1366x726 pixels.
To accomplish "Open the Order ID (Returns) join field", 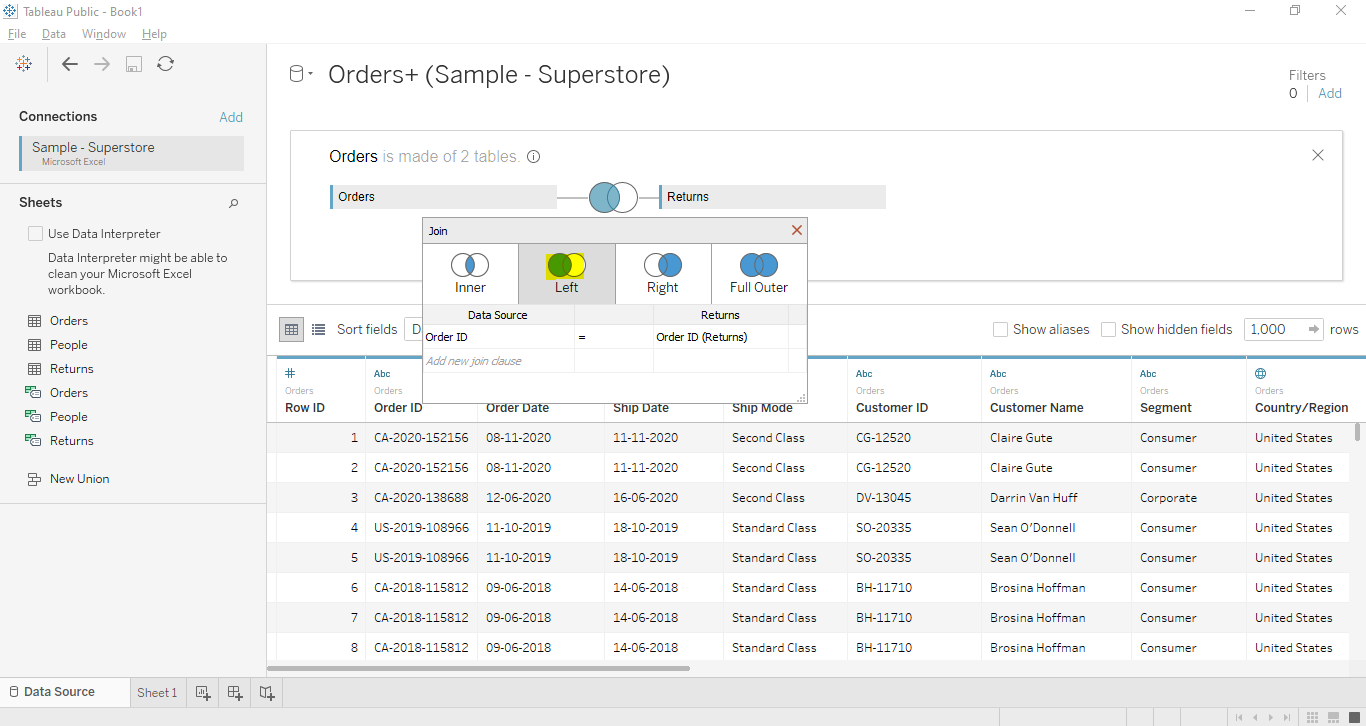I will [x=721, y=337].
